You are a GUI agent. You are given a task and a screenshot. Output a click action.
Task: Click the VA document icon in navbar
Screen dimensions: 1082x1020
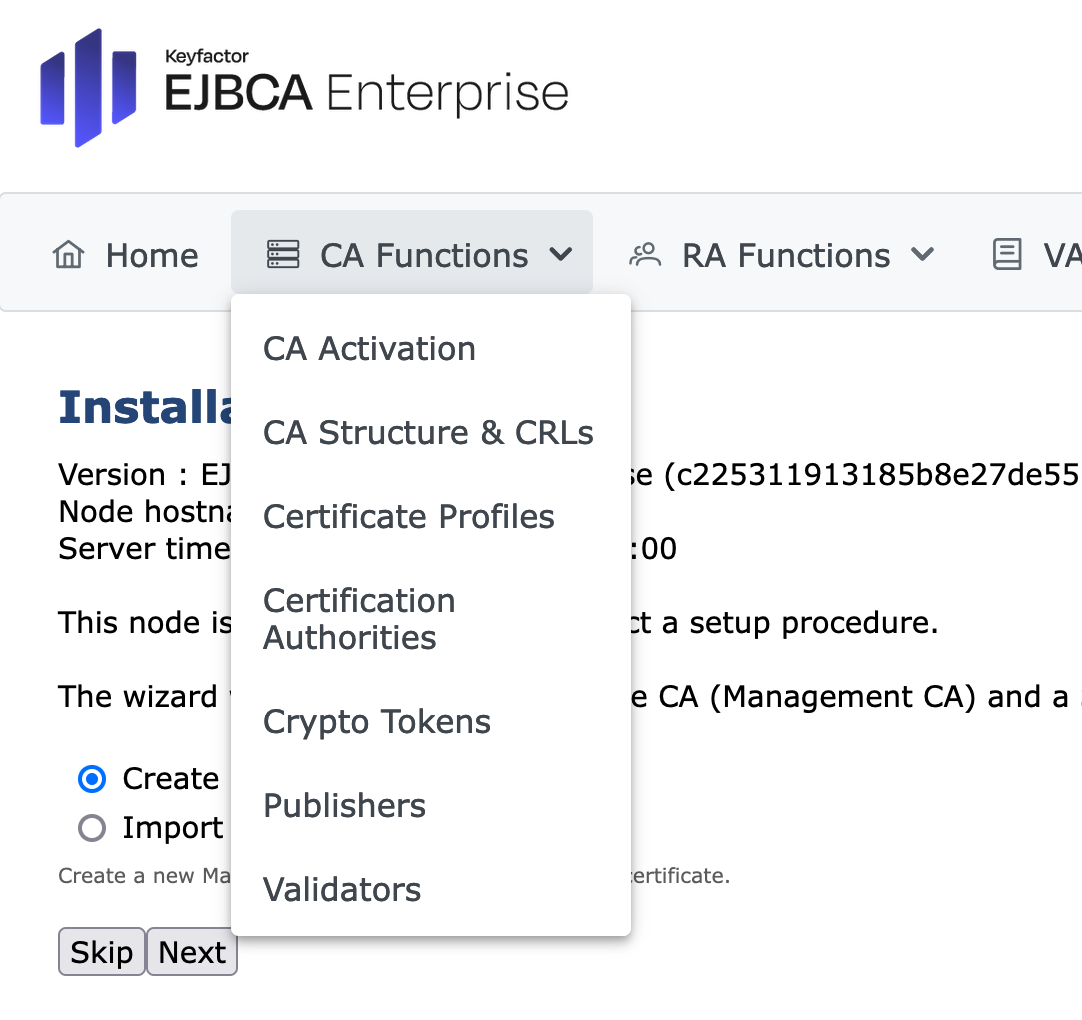1006,255
